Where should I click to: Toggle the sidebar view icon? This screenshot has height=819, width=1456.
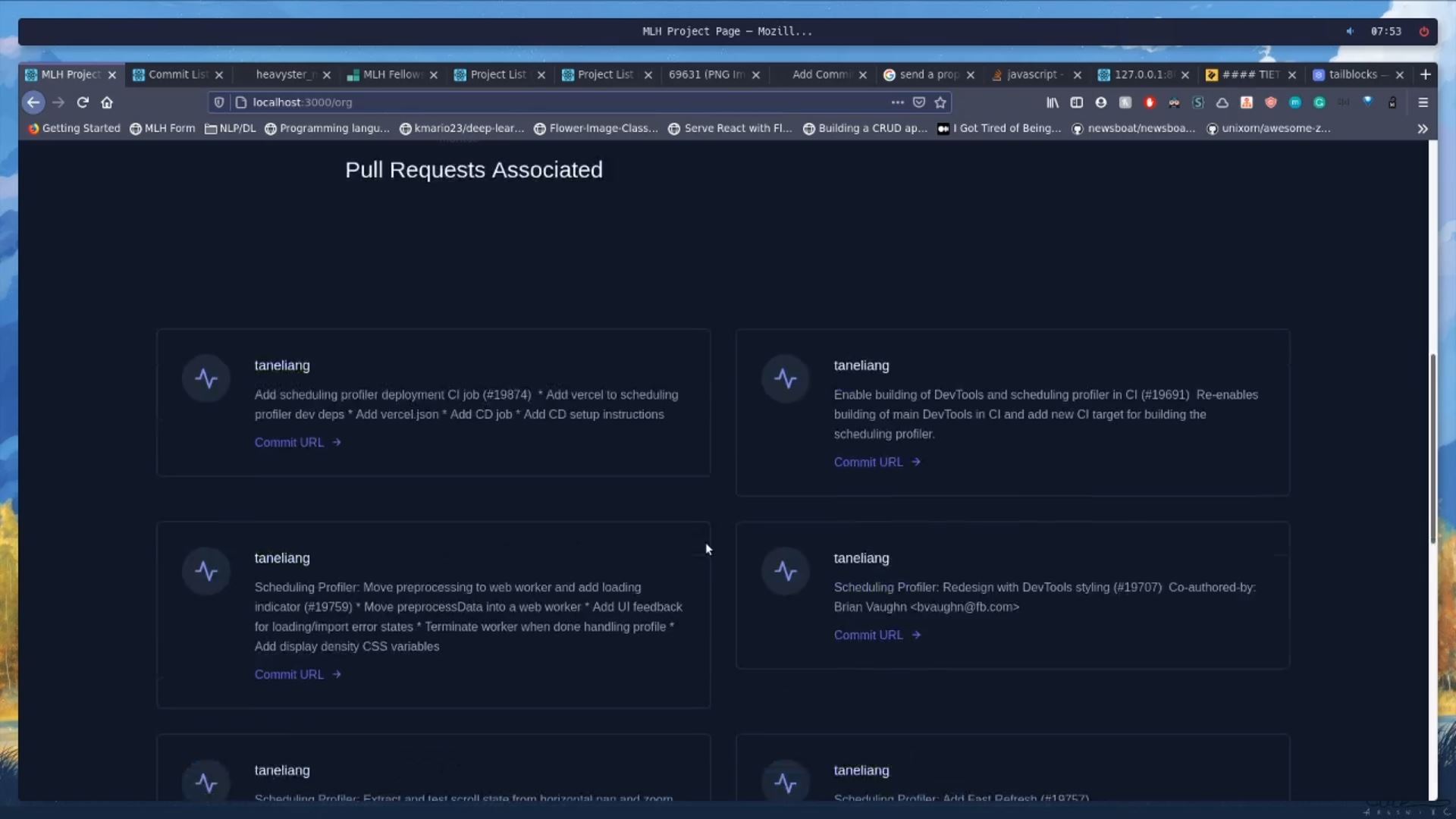coord(1077,102)
